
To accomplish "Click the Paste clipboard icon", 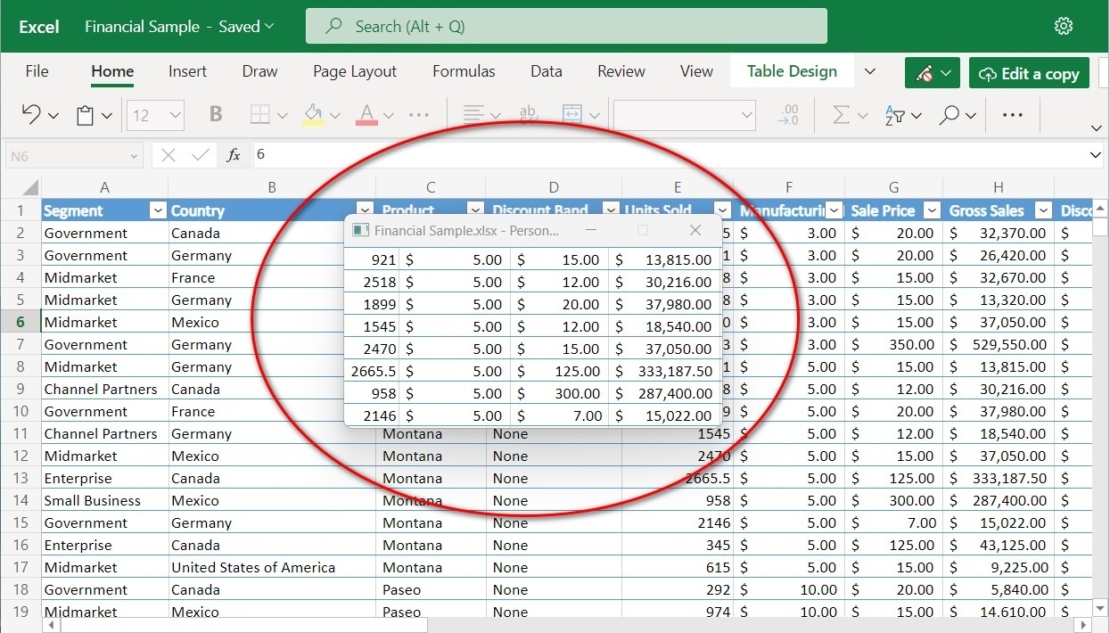I will click(x=86, y=115).
